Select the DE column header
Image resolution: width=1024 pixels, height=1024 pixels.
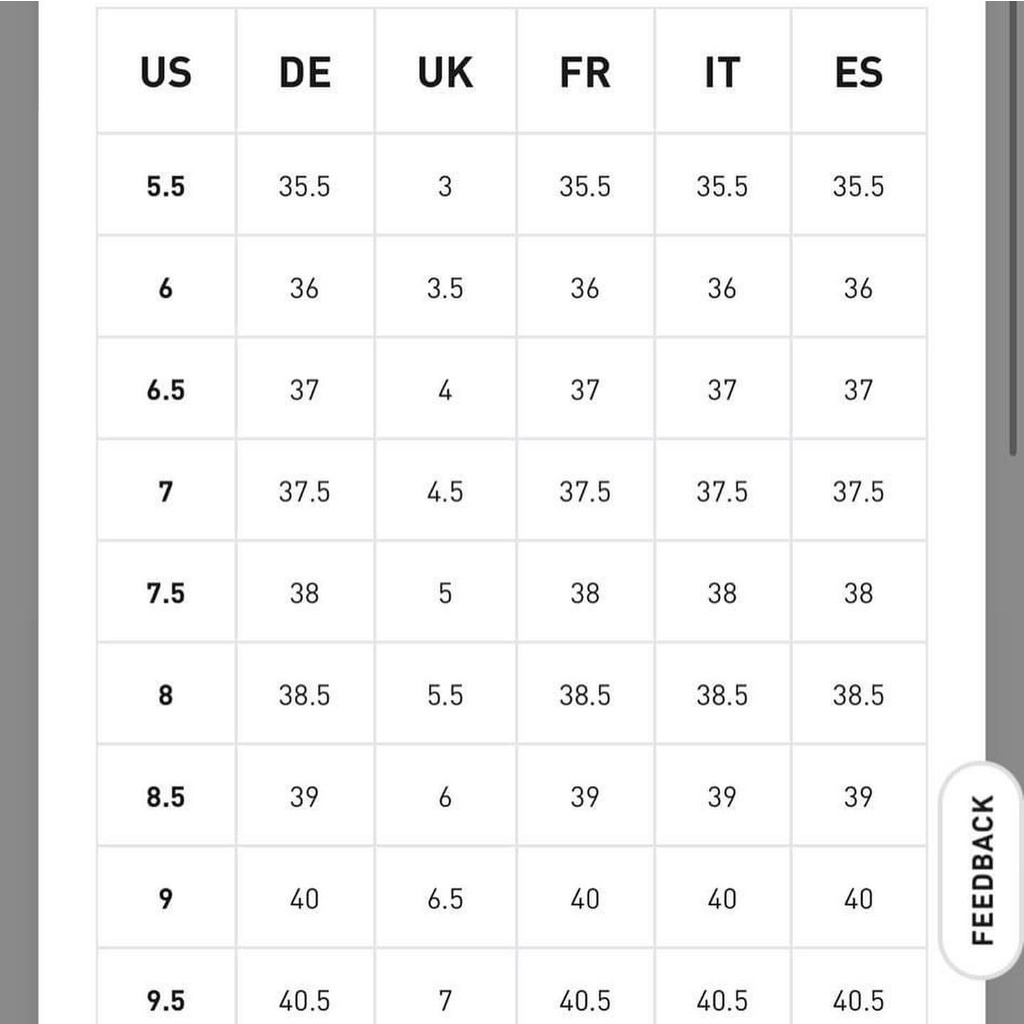click(305, 73)
